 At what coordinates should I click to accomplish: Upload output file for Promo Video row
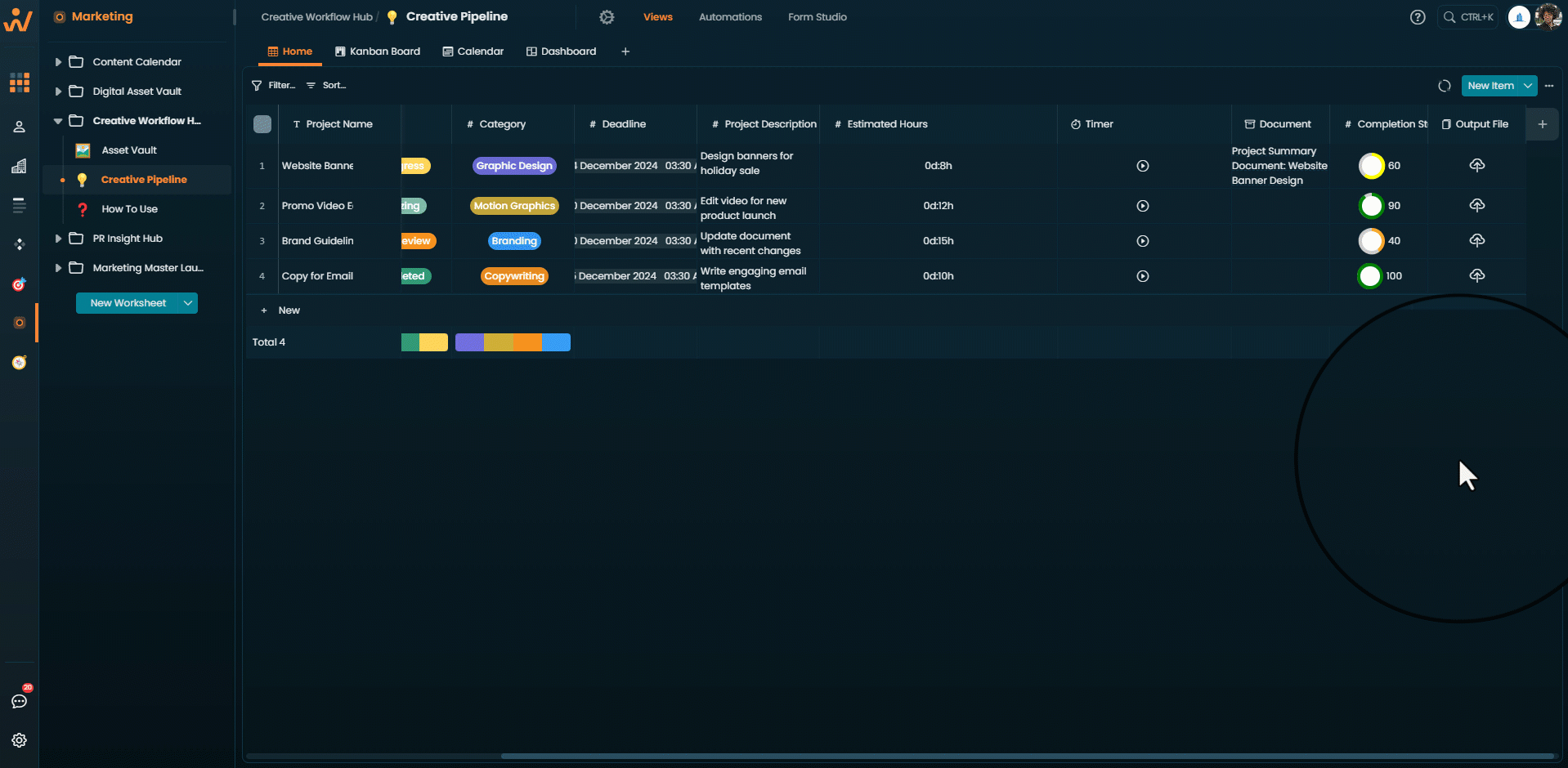point(1477,206)
